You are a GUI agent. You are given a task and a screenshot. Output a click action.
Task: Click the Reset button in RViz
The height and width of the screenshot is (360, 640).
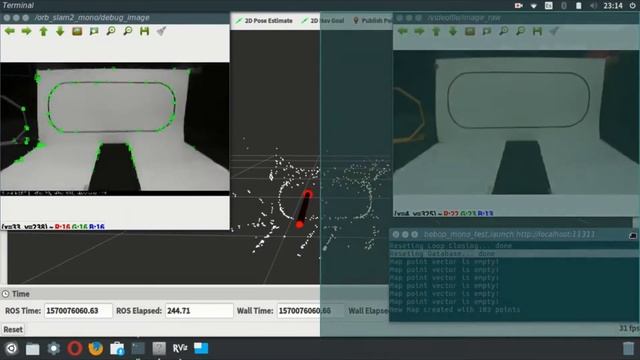pyautogui.click(x=13, y=329)
